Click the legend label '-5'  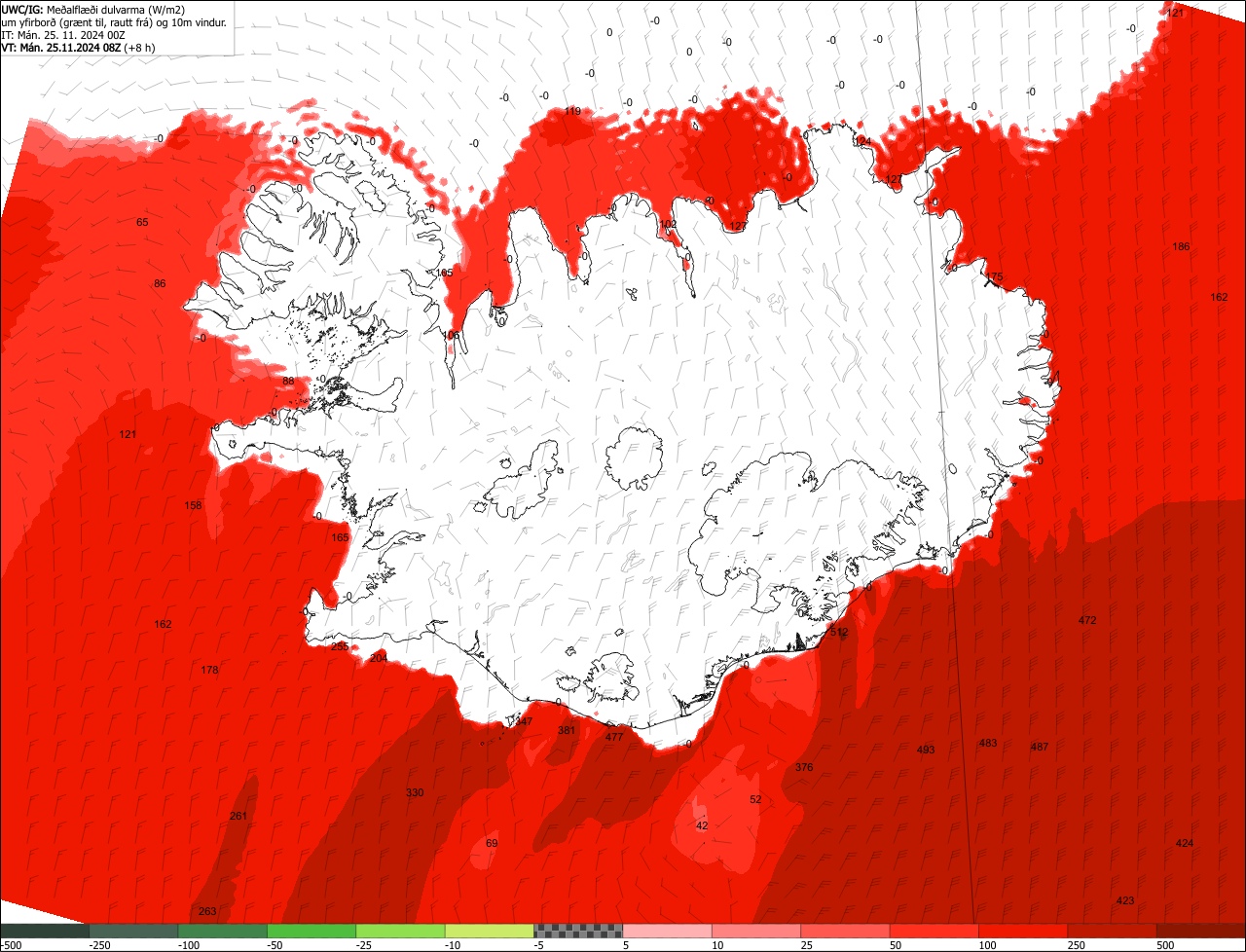(536, 945)
